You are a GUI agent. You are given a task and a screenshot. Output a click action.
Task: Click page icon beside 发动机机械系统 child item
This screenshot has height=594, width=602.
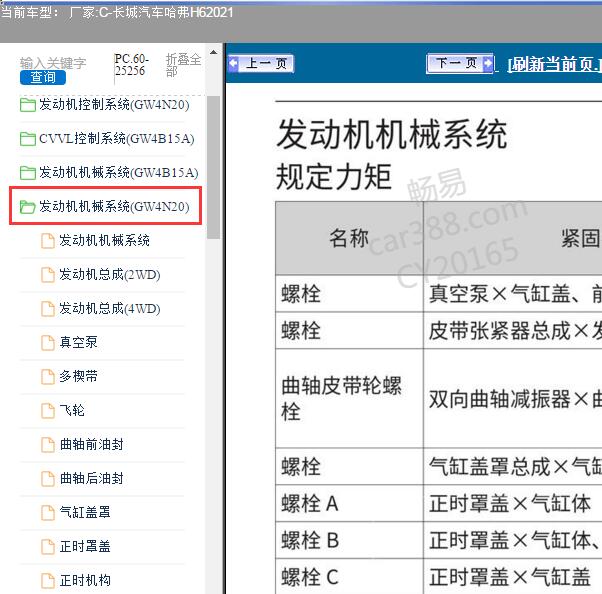pyautogui.click(x=48, y=241)
